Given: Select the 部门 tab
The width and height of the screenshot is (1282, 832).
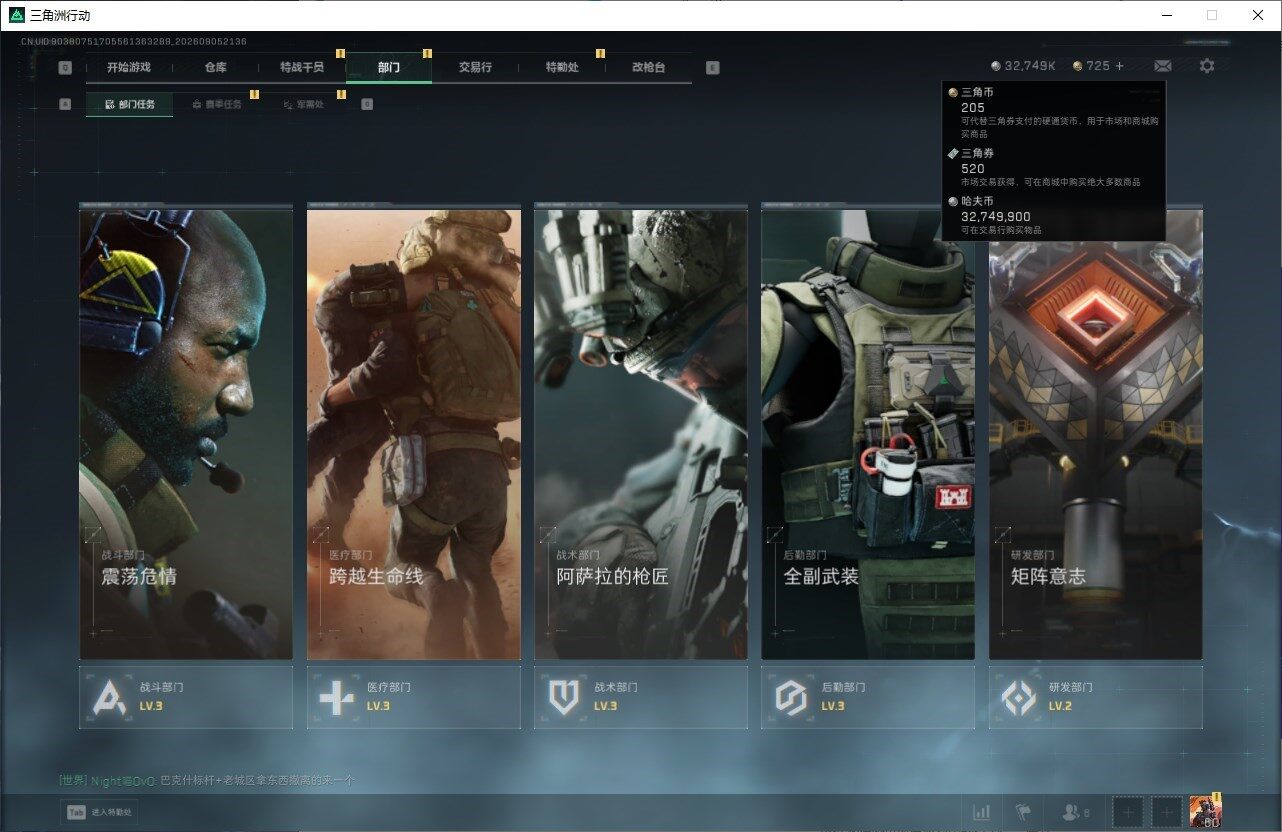Looking at the screenshot, I should (389, 67).
